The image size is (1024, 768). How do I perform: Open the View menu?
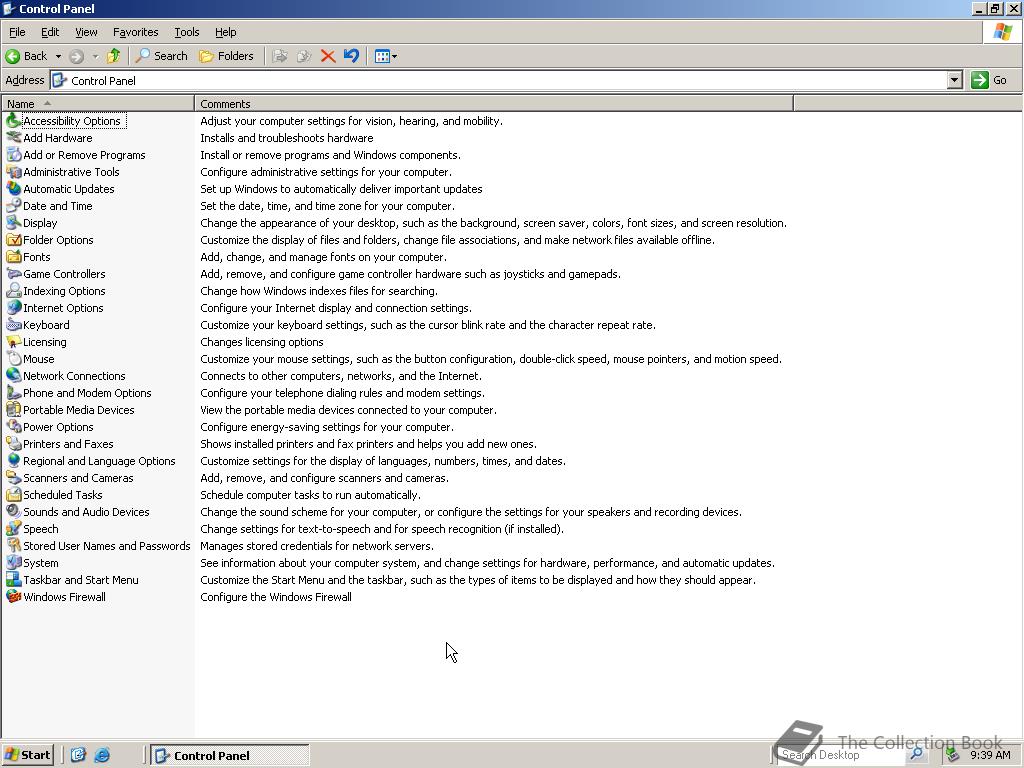(86, 32)
